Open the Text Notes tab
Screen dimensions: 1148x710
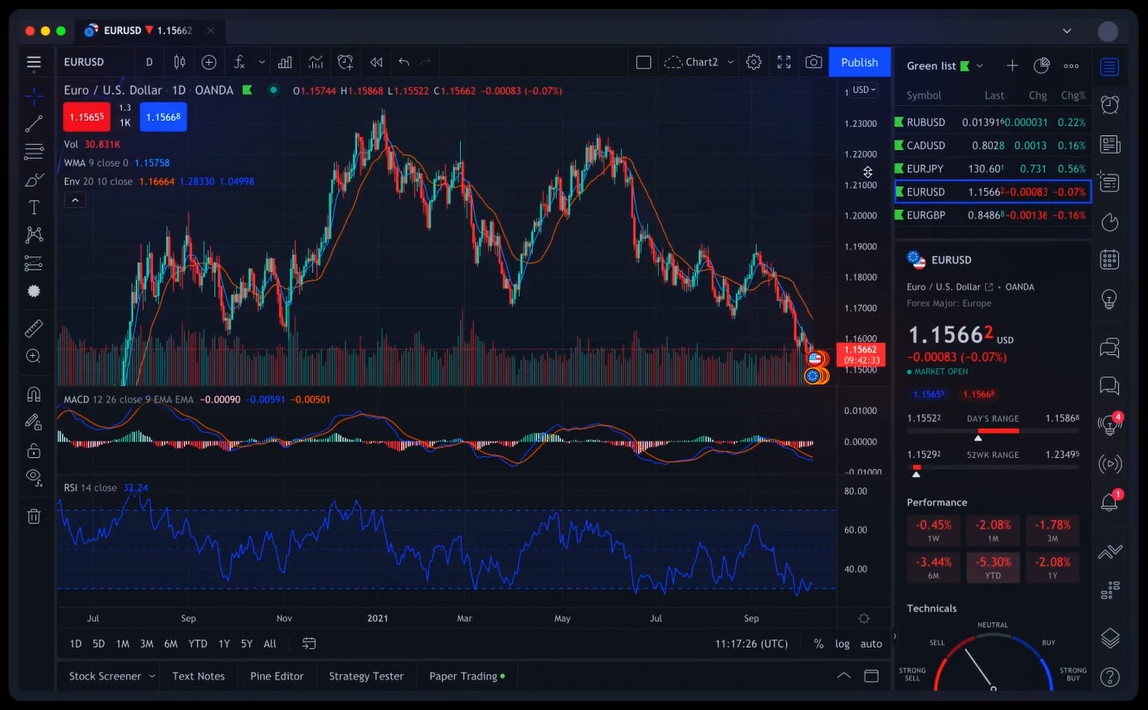coord(198,676)
